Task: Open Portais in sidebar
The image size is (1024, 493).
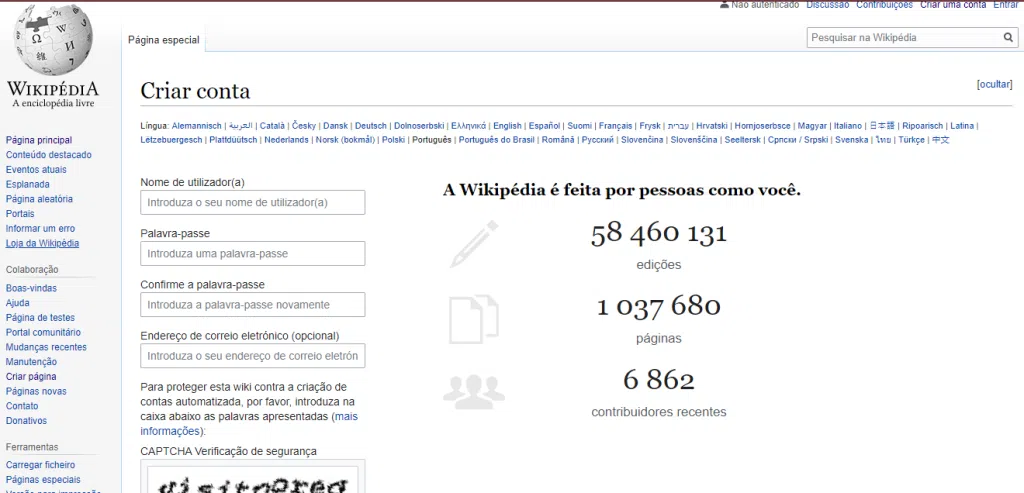Action: point(20,214)
